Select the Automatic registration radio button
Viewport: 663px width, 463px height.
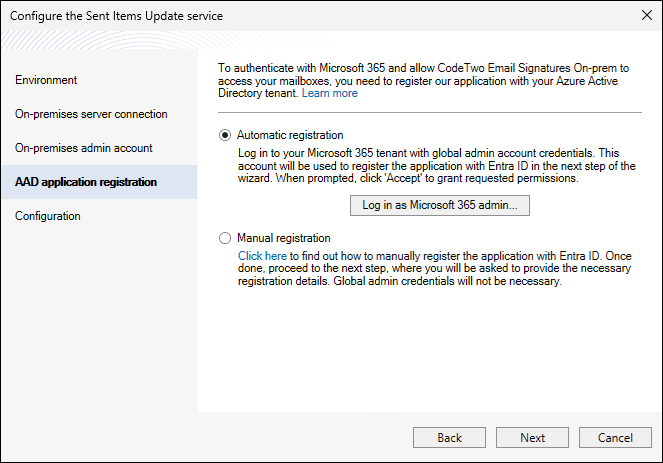pos(225,135)
